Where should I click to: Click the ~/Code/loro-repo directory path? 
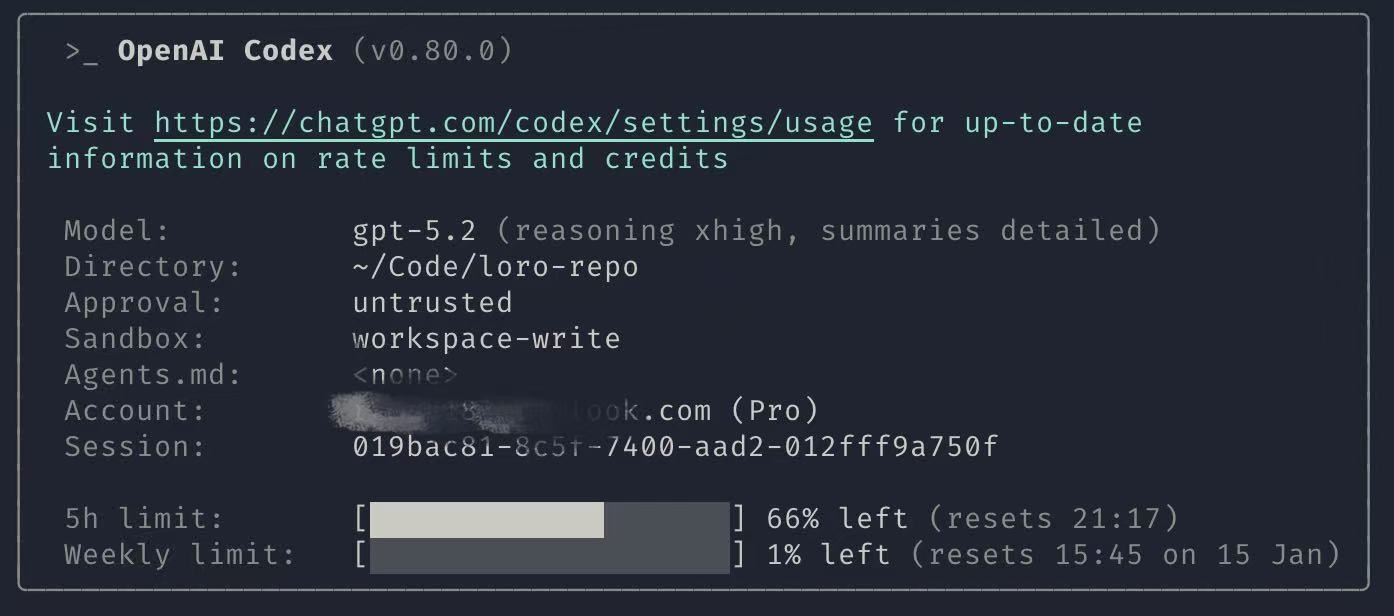[495, 267]
